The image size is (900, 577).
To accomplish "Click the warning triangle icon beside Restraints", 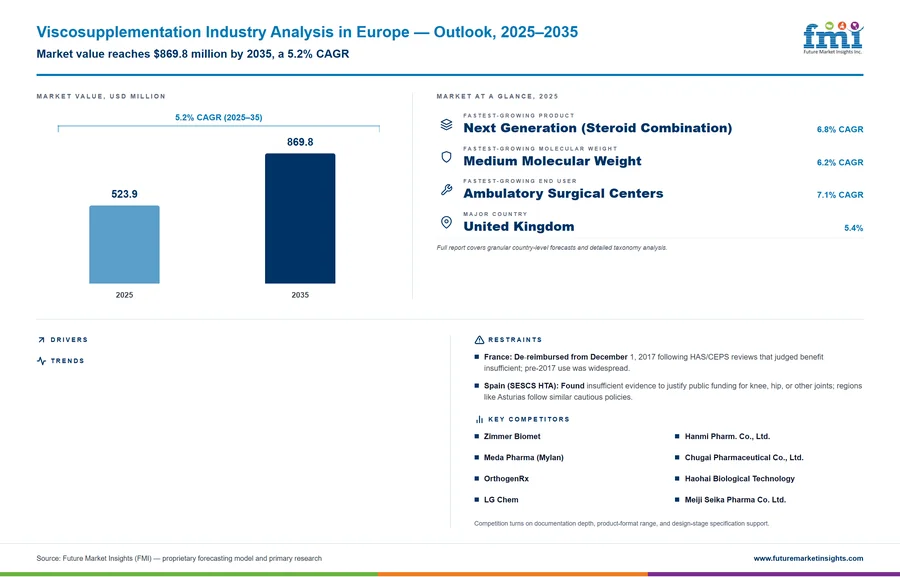I will pyautogui.click(x=479, y=340).
